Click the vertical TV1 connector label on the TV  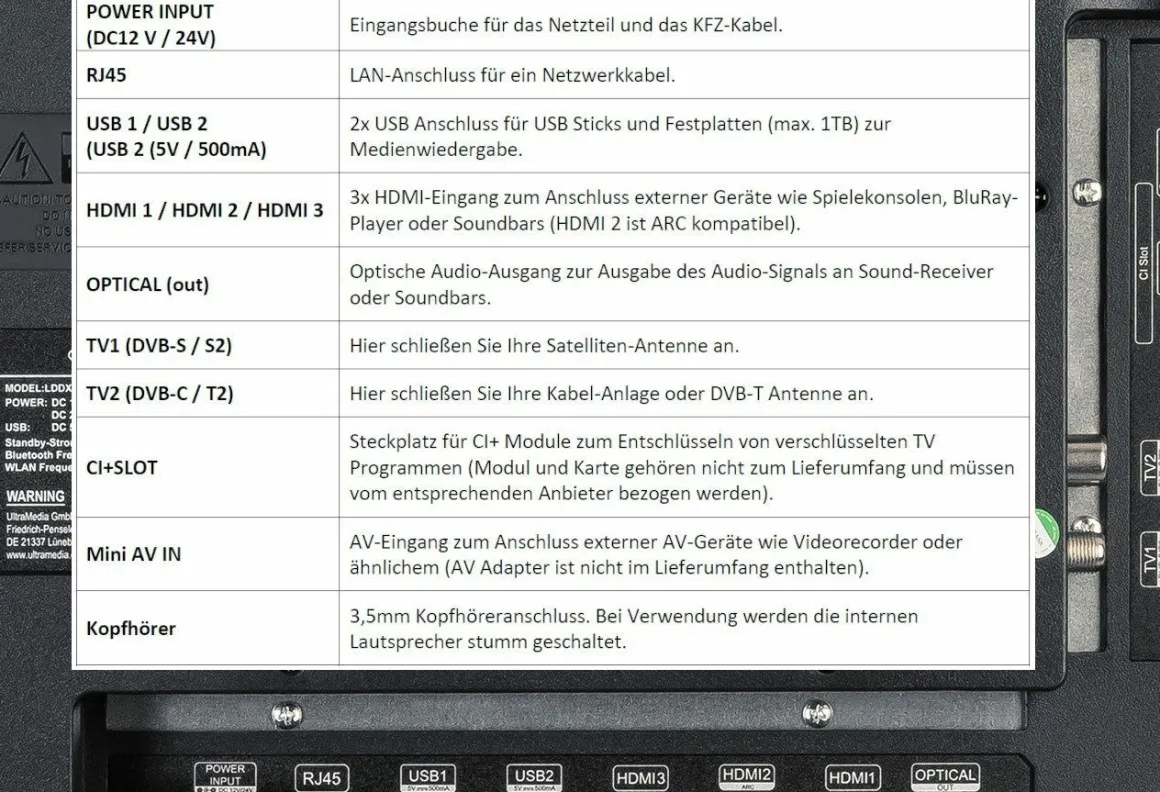1149,560
